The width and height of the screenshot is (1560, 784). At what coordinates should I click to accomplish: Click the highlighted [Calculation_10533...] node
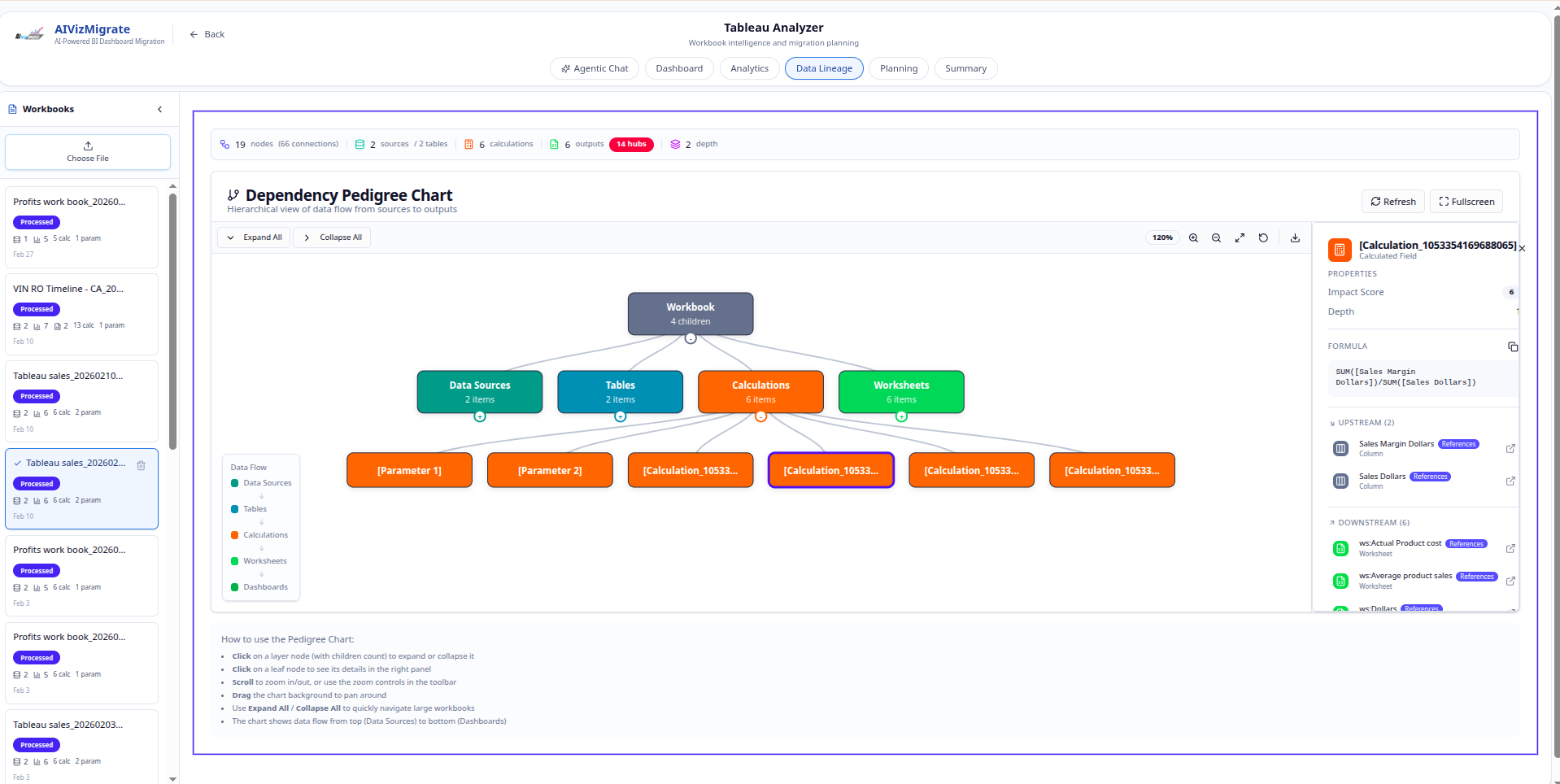pyautogui.click(x=830, y=470)
